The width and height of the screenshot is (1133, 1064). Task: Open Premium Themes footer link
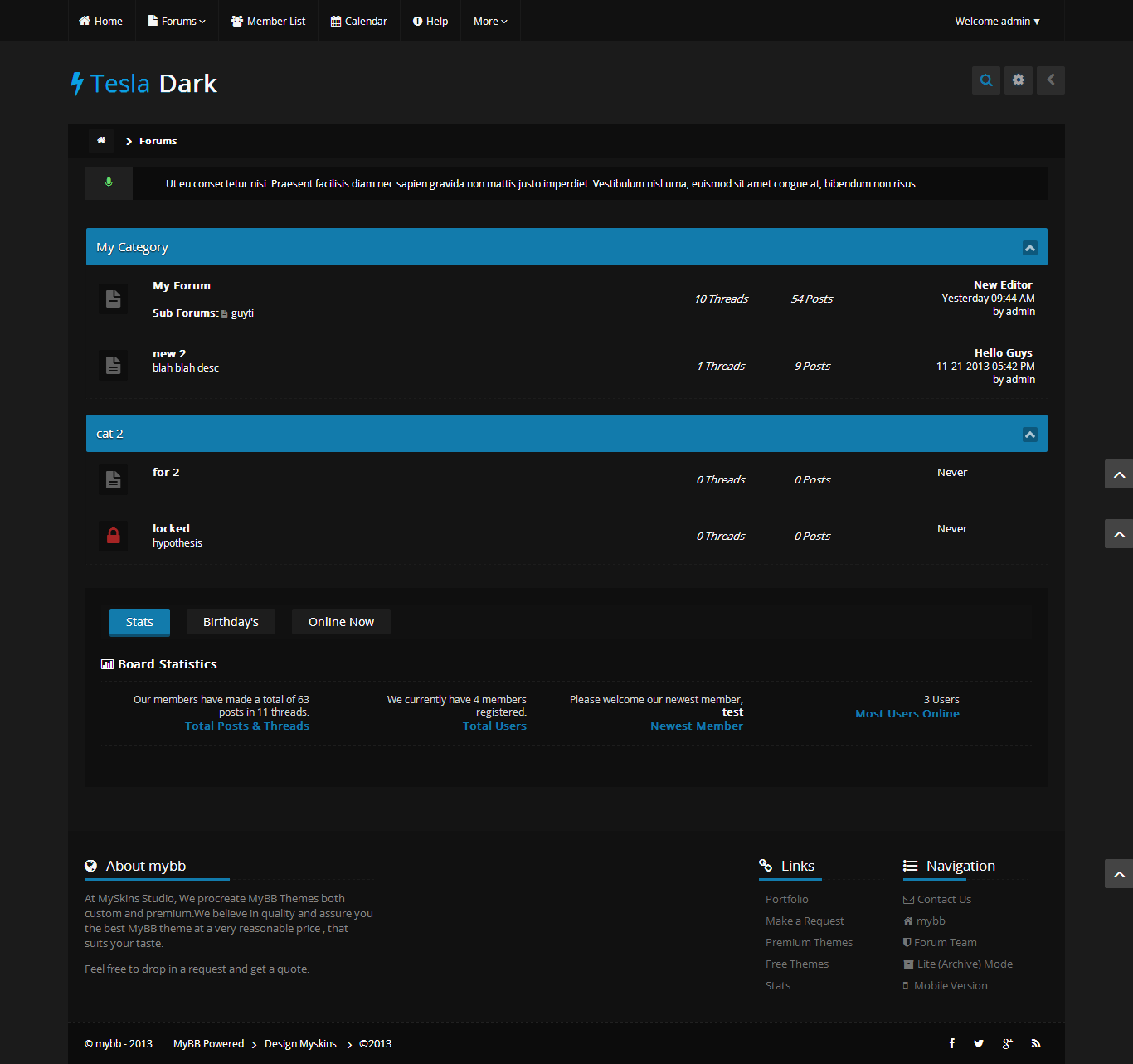(809, 942)
